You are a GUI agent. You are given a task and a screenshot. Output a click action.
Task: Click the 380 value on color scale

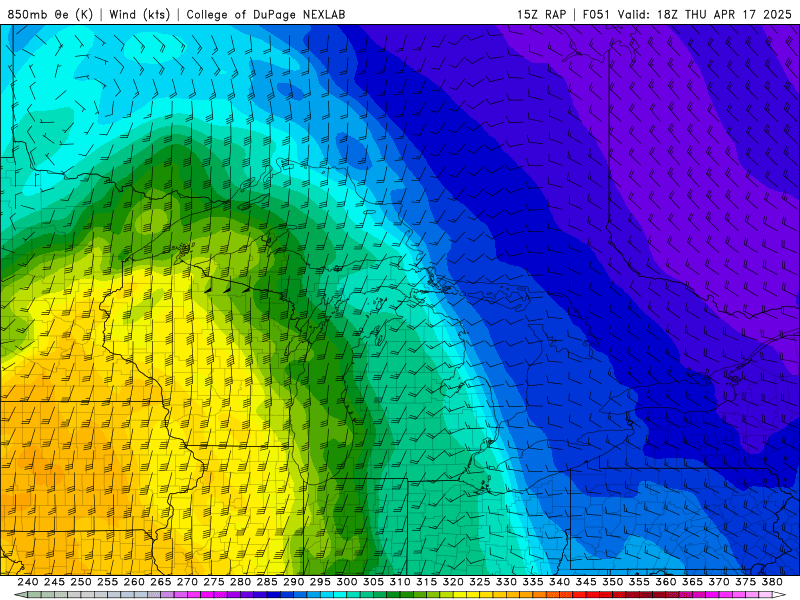coord(772,582)
